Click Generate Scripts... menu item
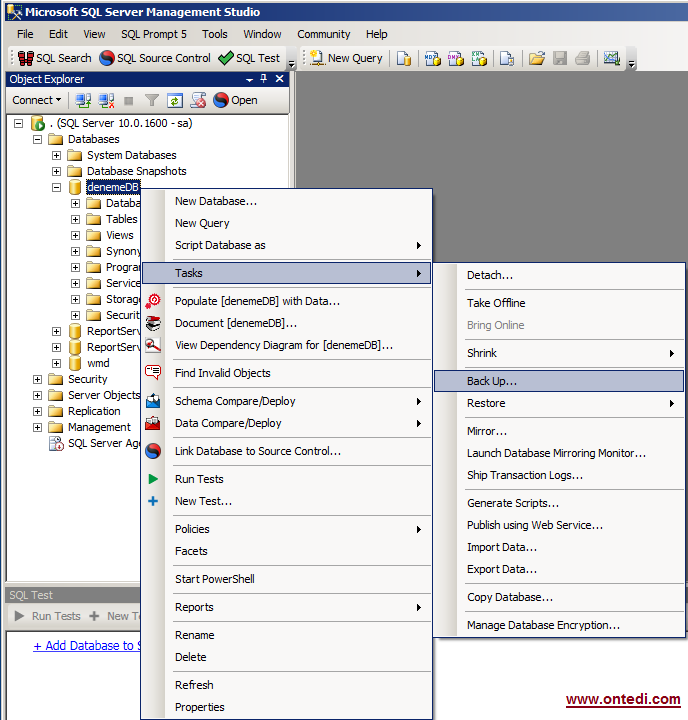Viewport: 688px width, 720px height. point(559,503)
